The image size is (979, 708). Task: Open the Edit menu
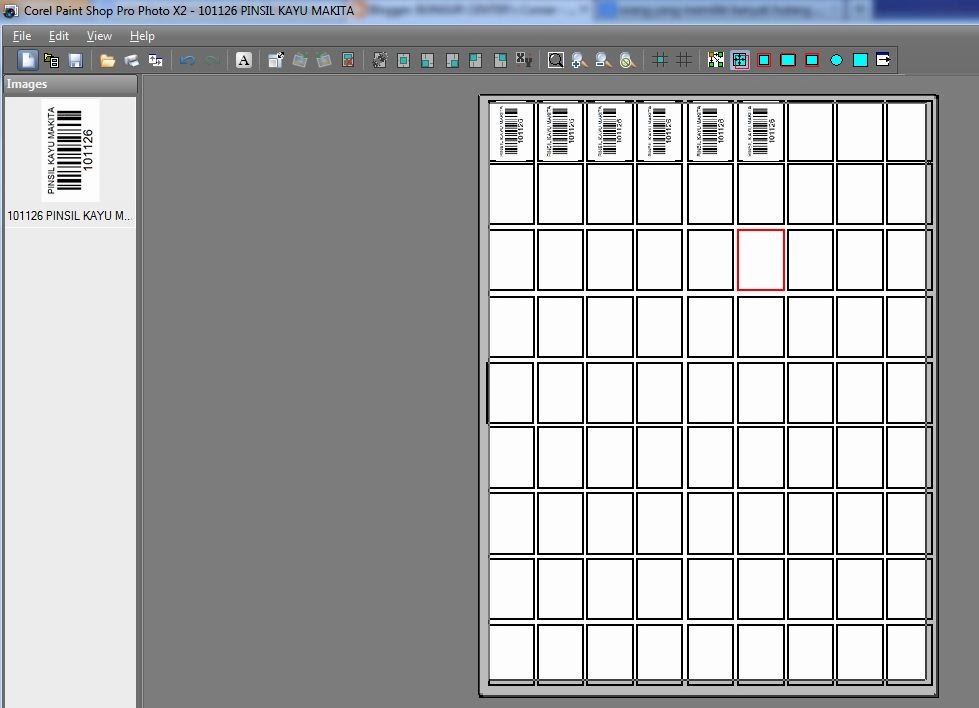pyautogui.click(x=59, y=36)
